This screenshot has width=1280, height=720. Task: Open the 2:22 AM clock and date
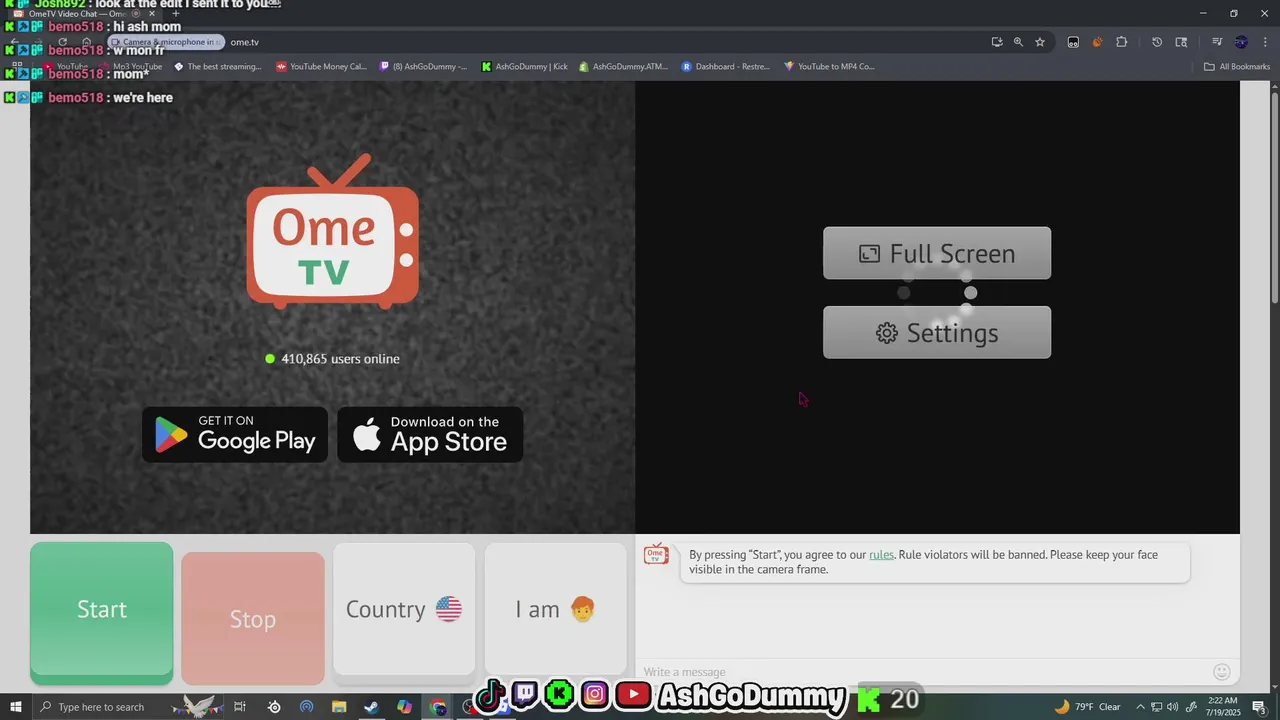coord(1223,707)
